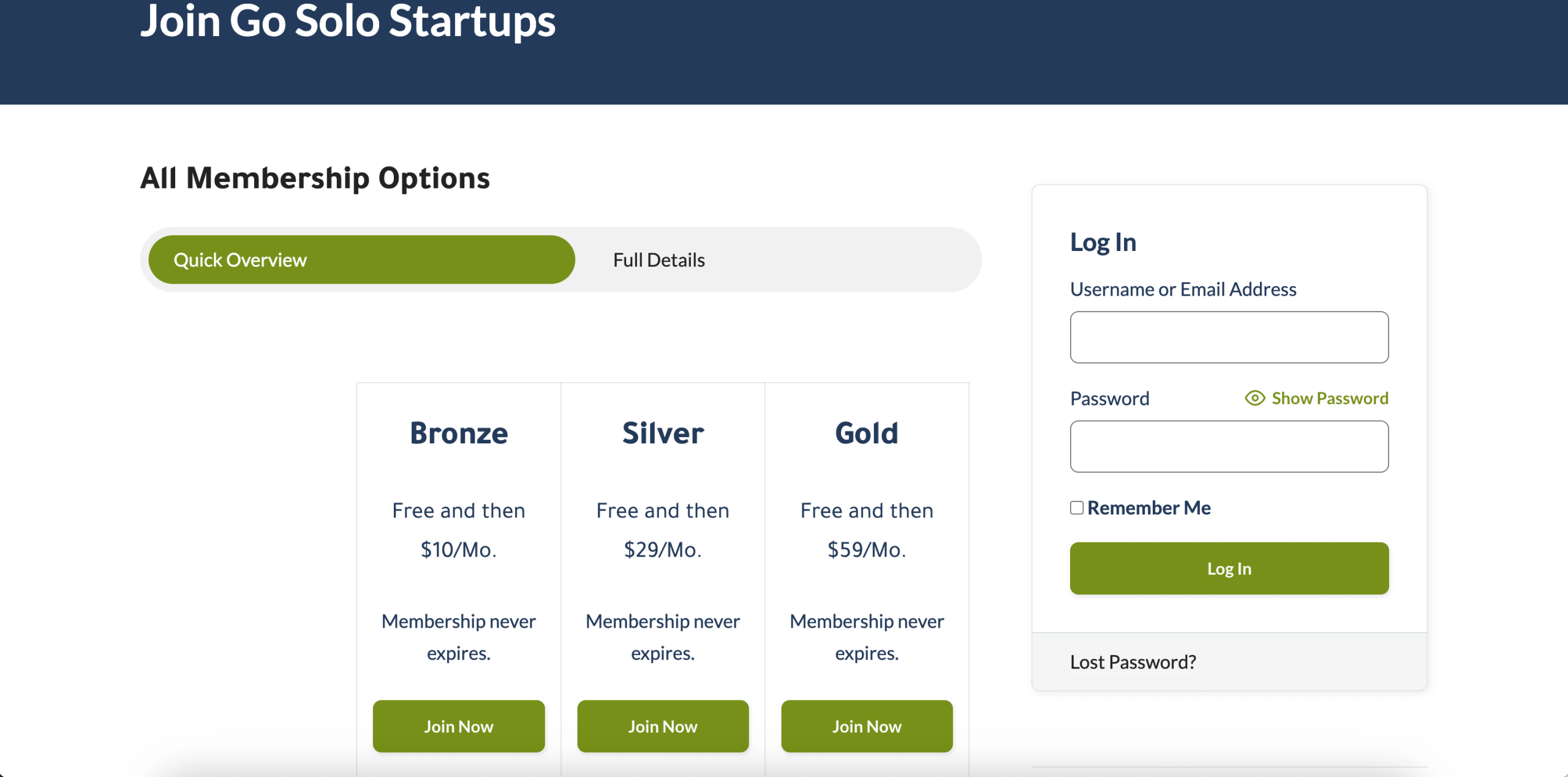Click the Bronze plan heading
The width and height of the screenshot is (1568, 777).
coord(459,433)
